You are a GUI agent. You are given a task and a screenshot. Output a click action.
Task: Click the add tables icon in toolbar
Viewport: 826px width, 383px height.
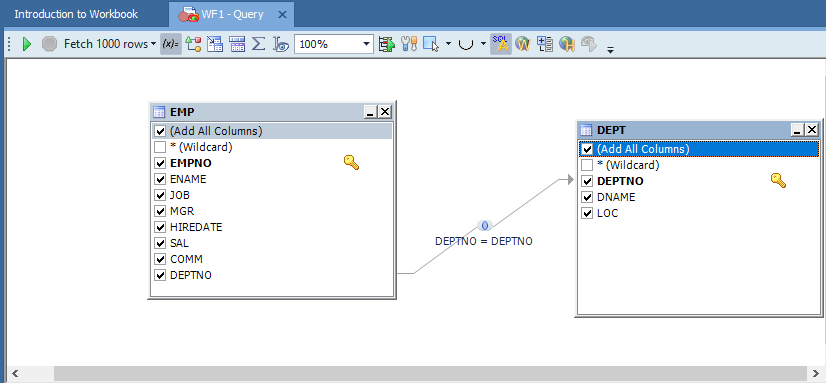coord(215,44)
